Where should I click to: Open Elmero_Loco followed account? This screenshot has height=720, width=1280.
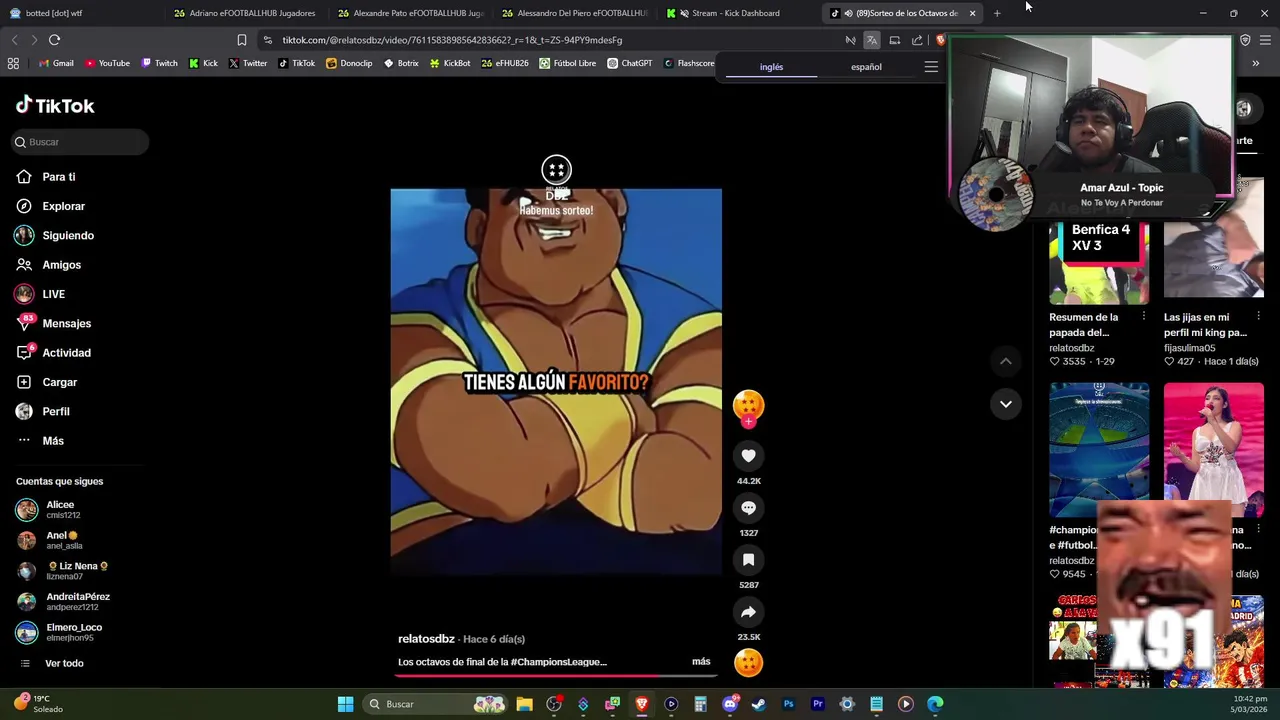(x=60, y=632)
